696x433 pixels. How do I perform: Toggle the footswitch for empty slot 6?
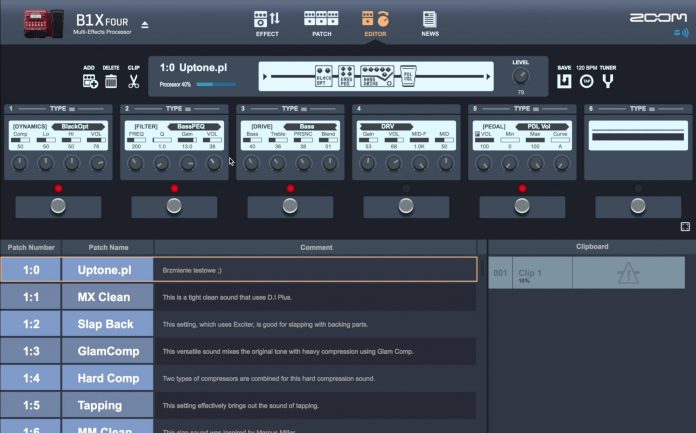point(638,206)
